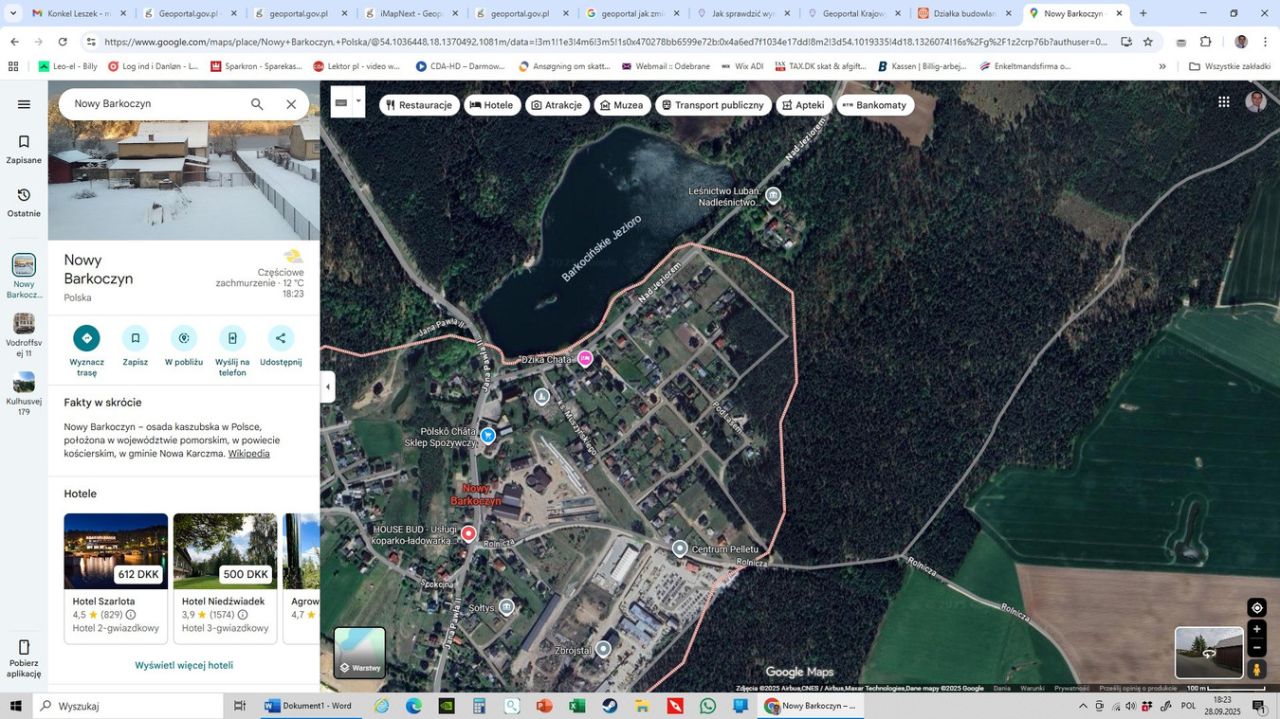The width and height of the screenshot is (1280, 719).
Task: Open Hotel Szarlota card
Action: [116, 578]
